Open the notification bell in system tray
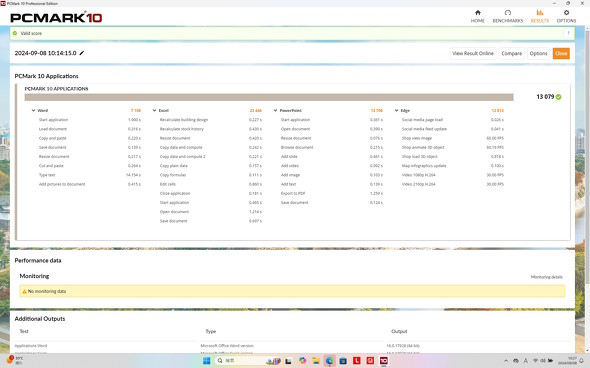Image resolution: width=590 pixels, height=368 pixels. [581, 361]
